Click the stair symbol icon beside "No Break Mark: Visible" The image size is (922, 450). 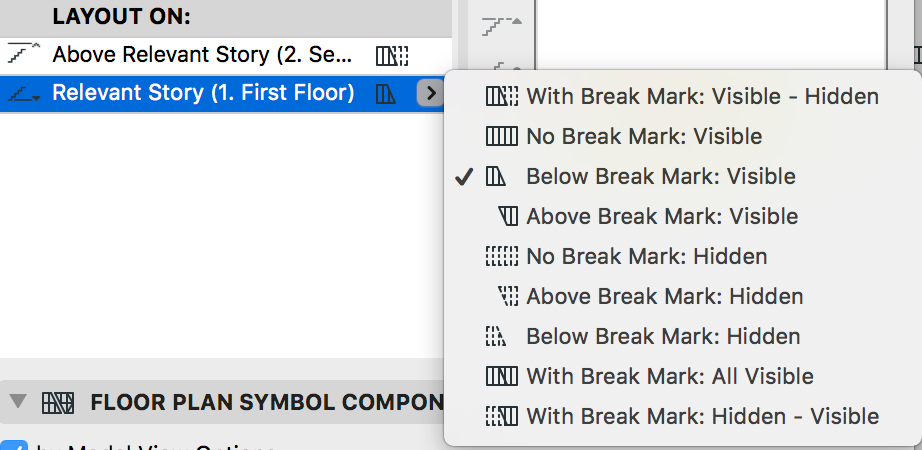point(501,137)
